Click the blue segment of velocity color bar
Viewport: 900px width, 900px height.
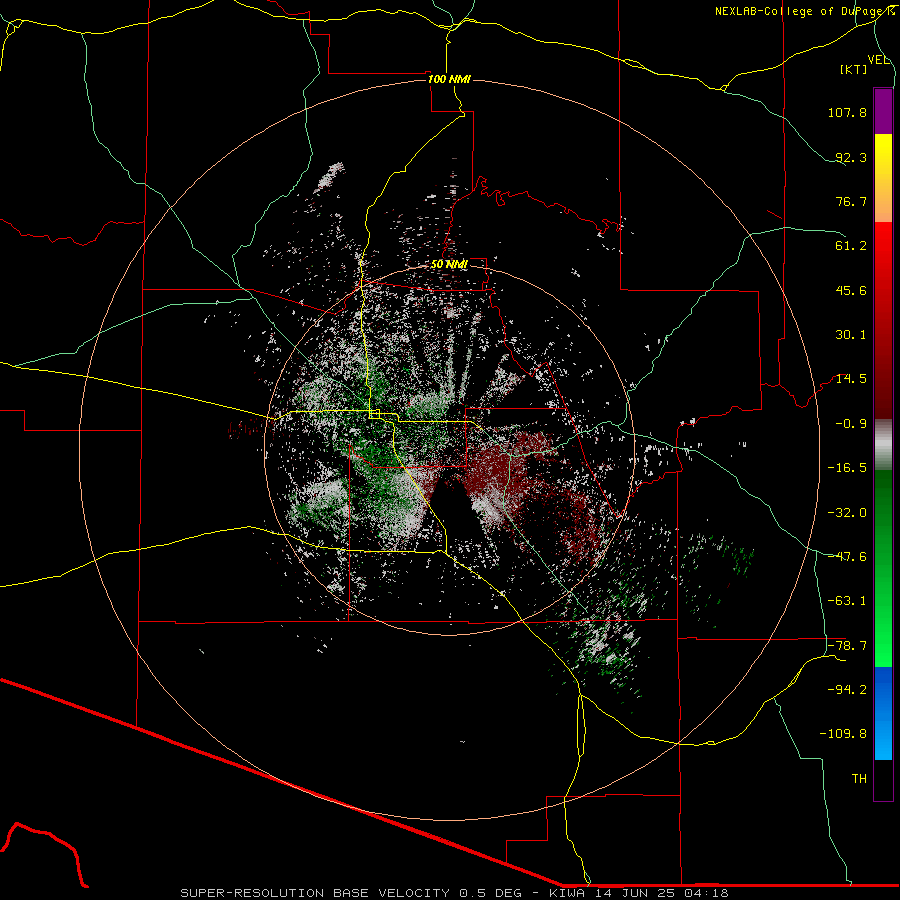click(x=883, y=713)
